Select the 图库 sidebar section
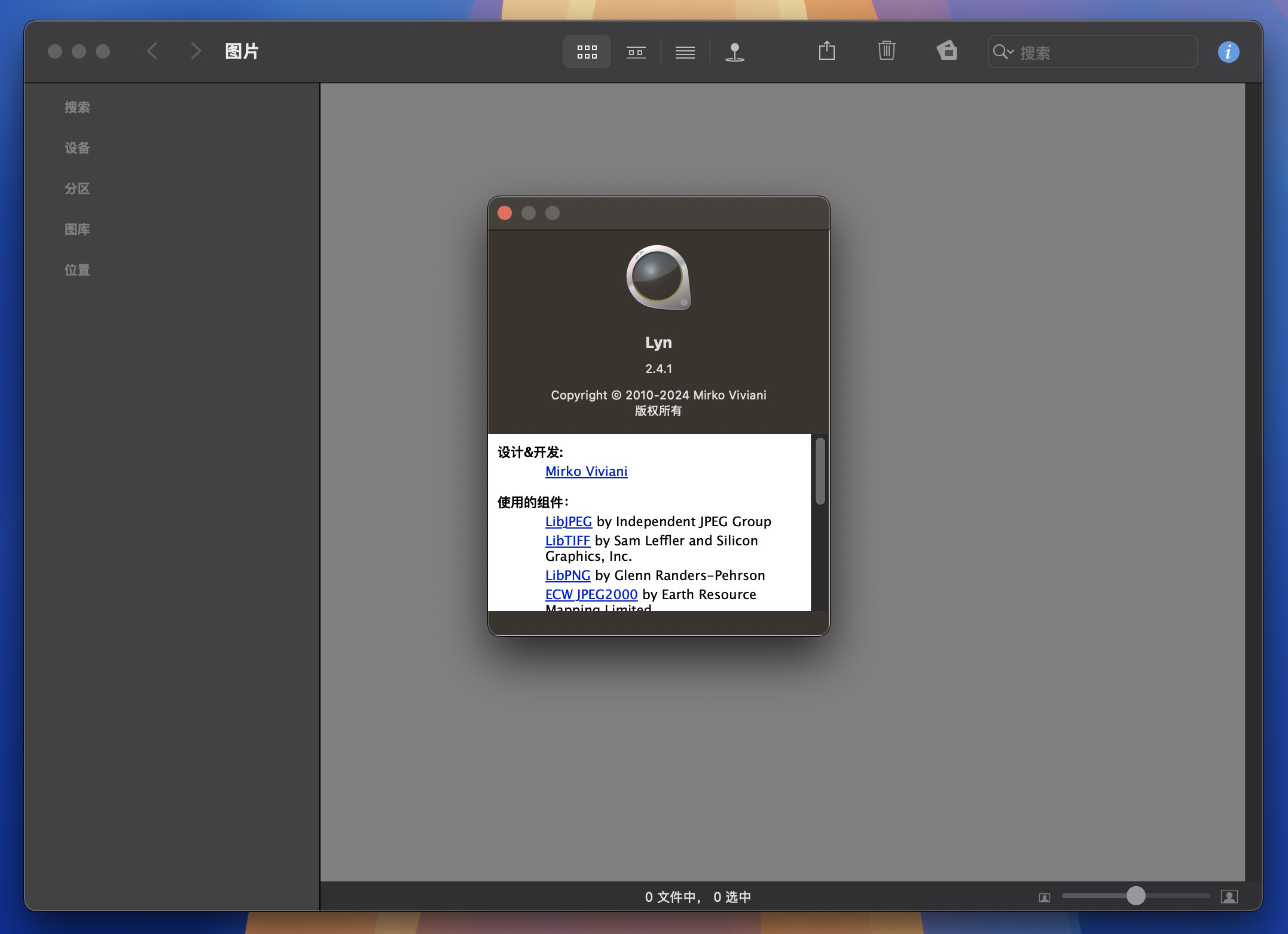 77,230
